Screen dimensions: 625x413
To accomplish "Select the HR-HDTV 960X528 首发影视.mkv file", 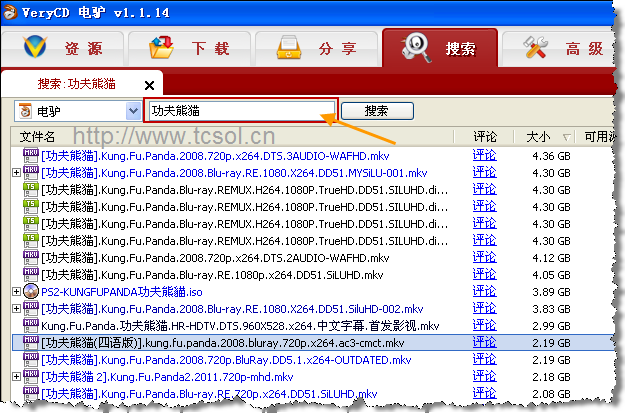I will pos(240,326).
